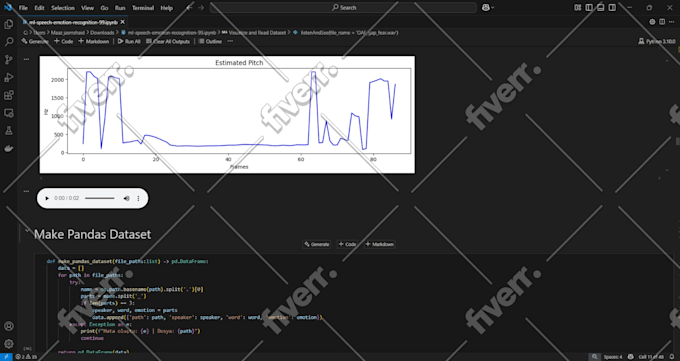Open the Selection menu
Image resolution: width=680 pixels, height=361 pixels.
click(x=63, y=8)
